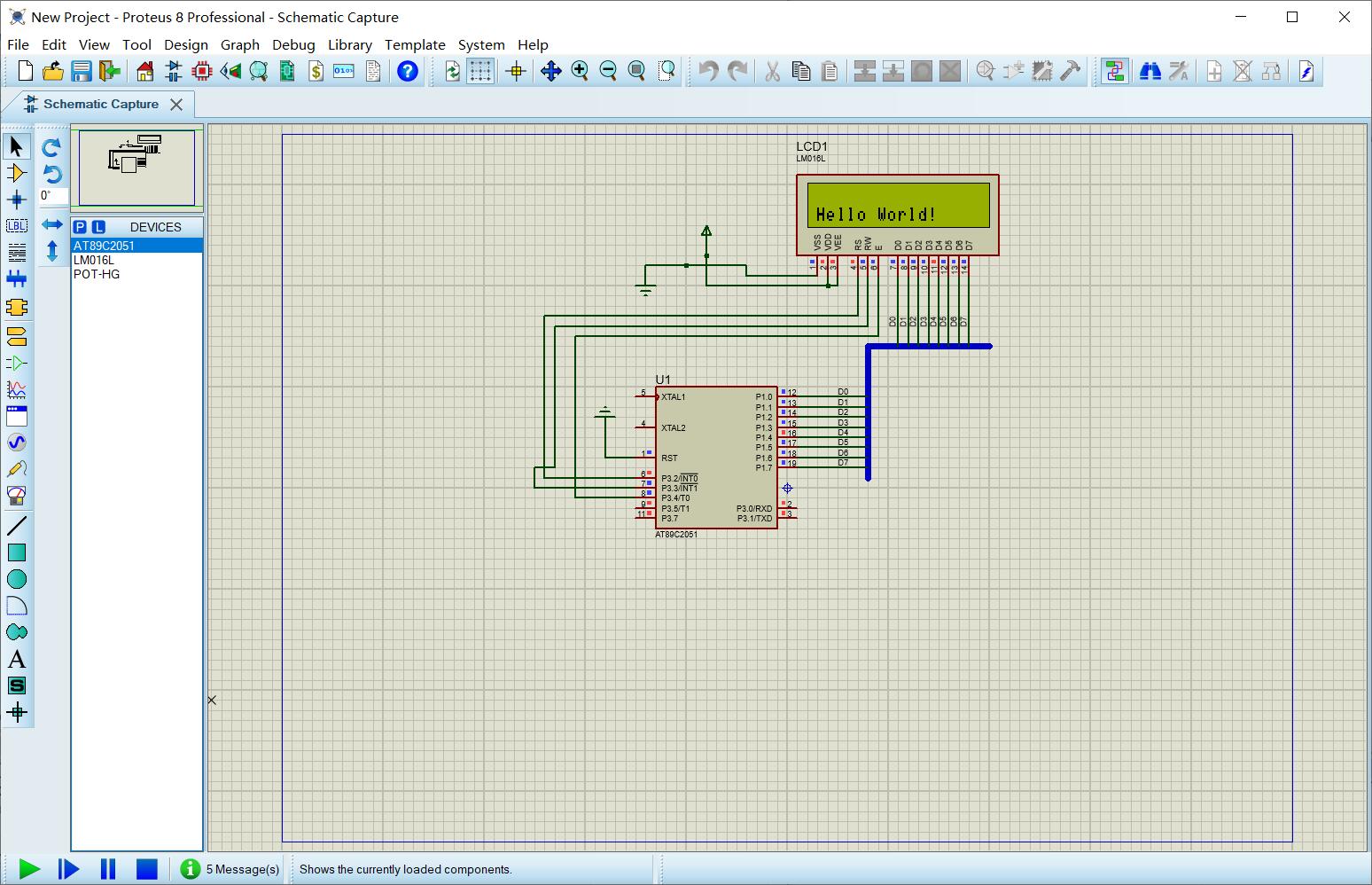Screen dimensions: 1372x885
Task: Zoom to view entire sheet
Action: (636, 71)
